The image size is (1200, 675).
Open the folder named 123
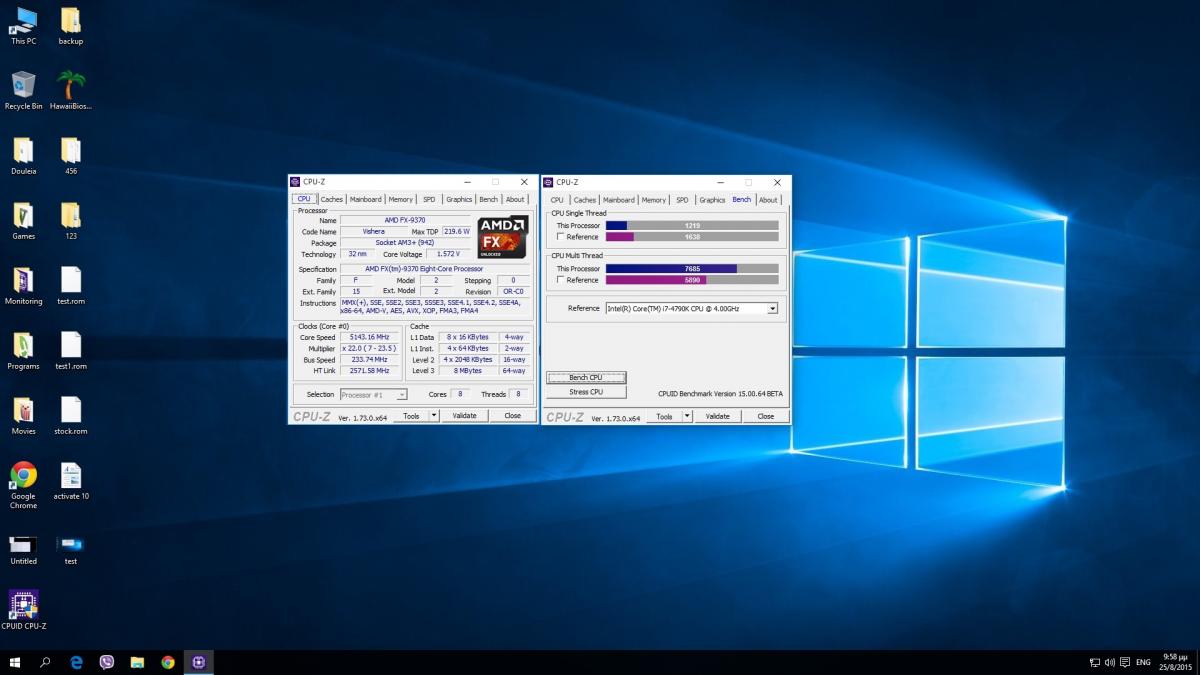tap(71, 222)
